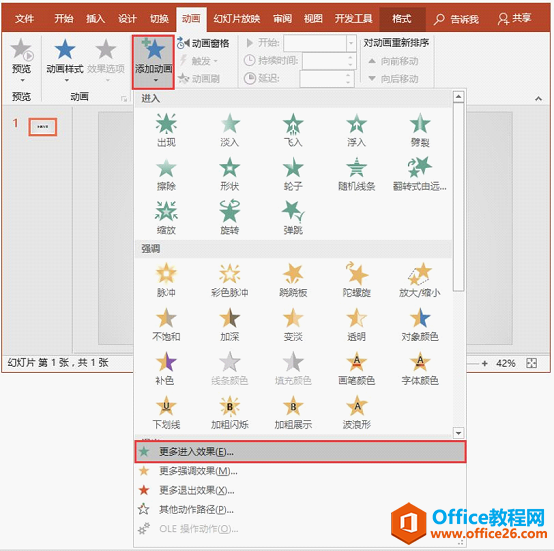The width and height of the screenshot is (554, 551).
Task: Open the 审阅 ribbon tab
Action: (x=282, y=18)
